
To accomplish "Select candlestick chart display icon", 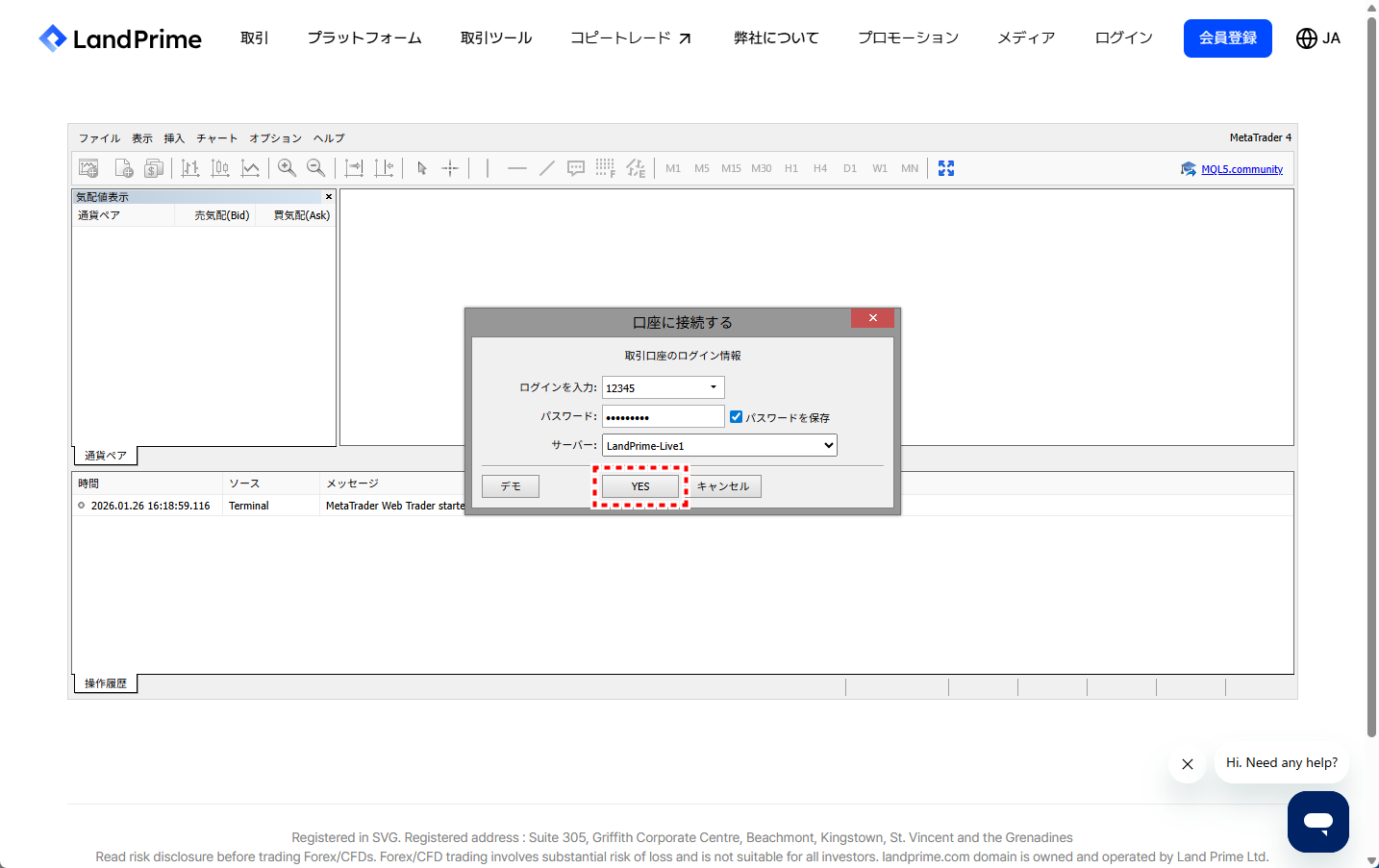I will point(220,168).
